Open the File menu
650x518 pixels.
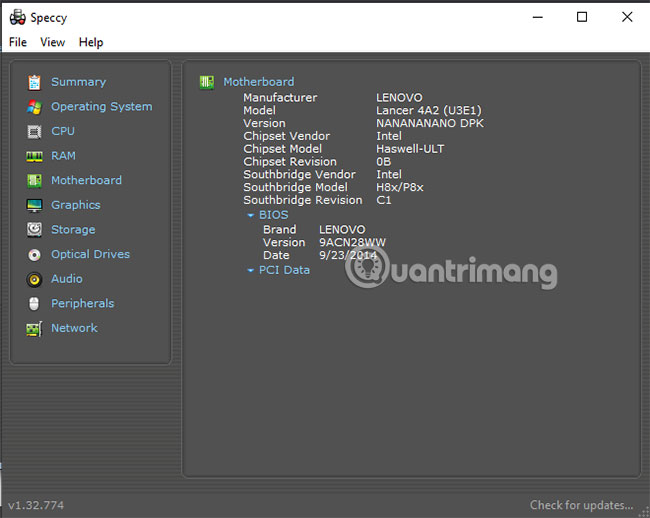(x=18, y=42)
